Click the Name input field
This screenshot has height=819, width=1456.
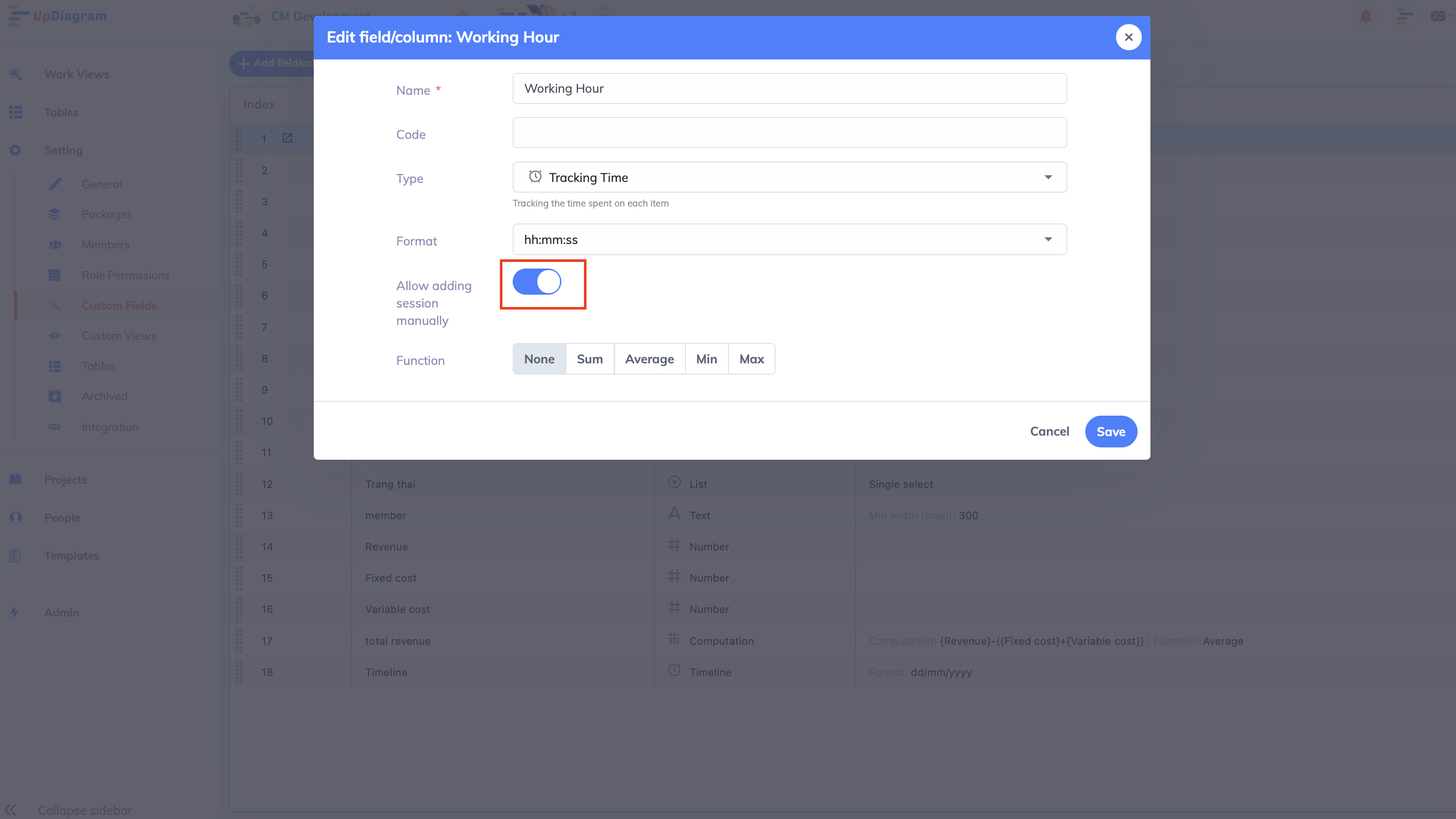coord(790,88)
